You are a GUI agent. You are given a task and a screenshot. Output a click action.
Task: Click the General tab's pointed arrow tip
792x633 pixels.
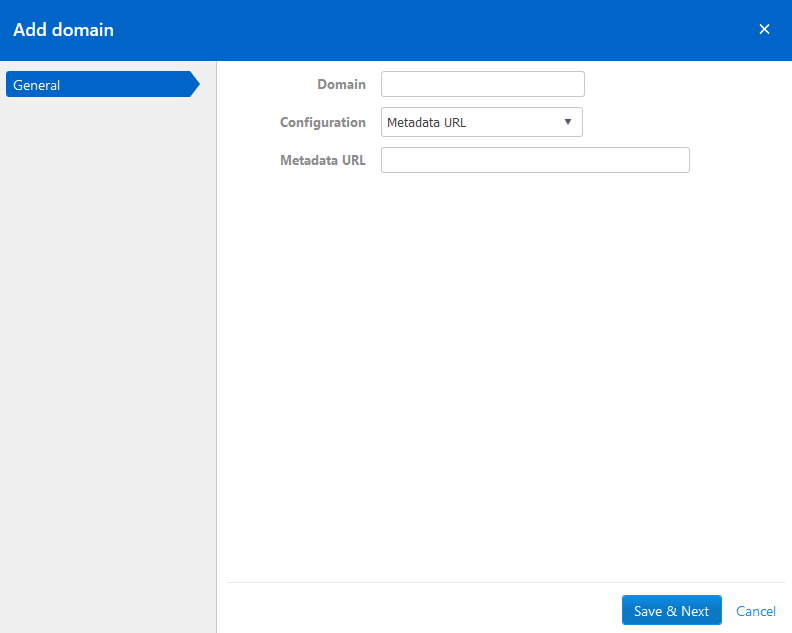point(195,85)
